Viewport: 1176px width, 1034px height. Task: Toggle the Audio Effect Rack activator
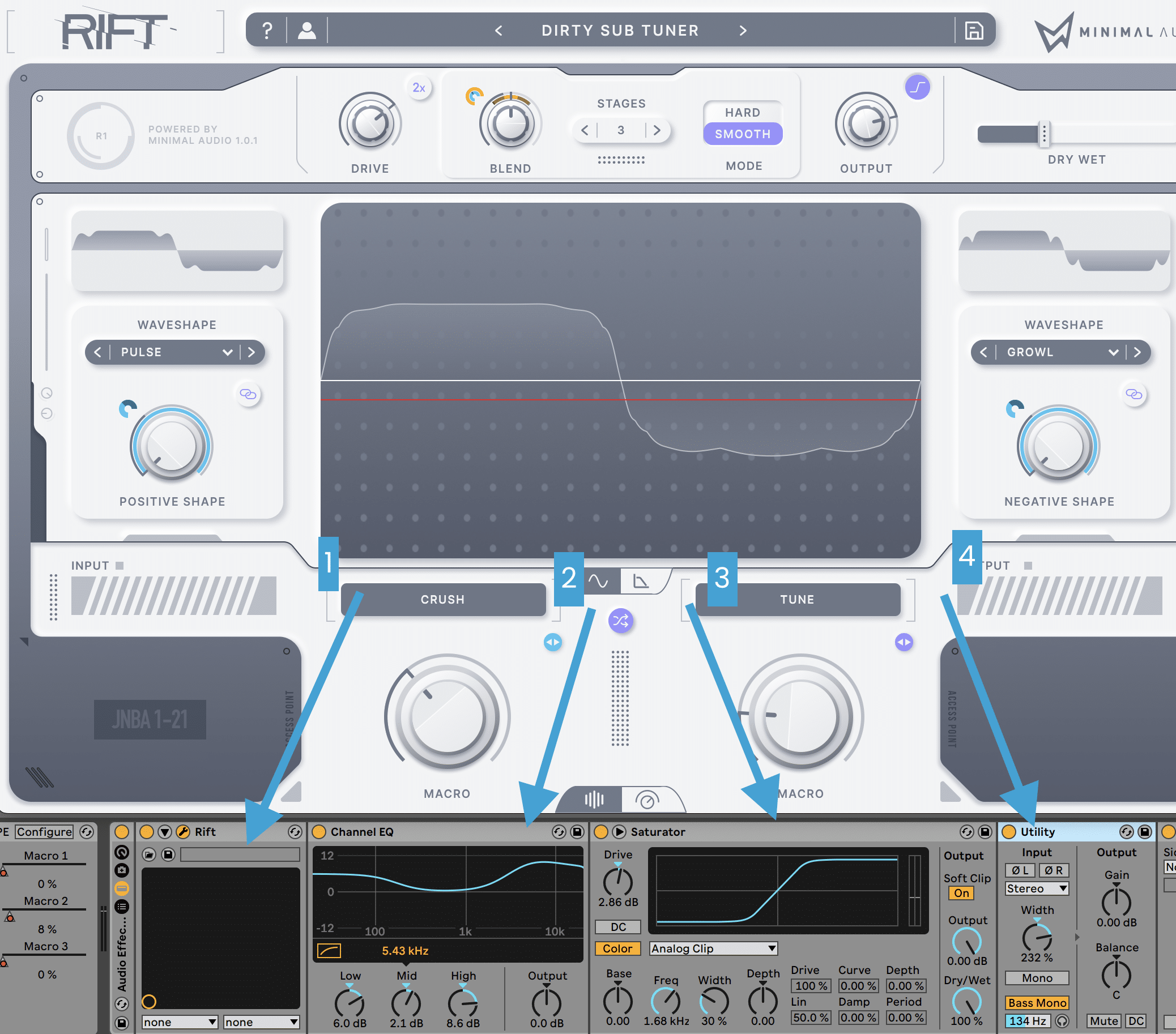(x=121, y=832)
